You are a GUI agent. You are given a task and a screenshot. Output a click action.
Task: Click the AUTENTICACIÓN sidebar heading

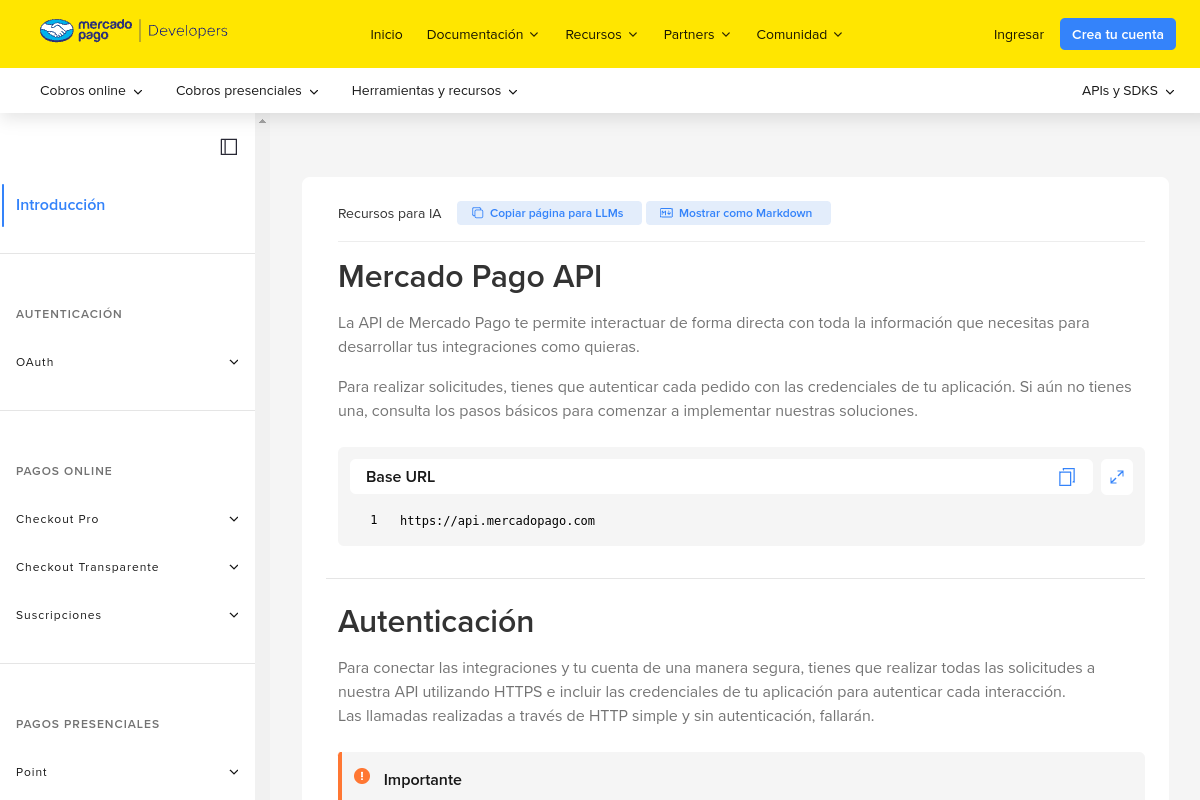coord(69,314)
